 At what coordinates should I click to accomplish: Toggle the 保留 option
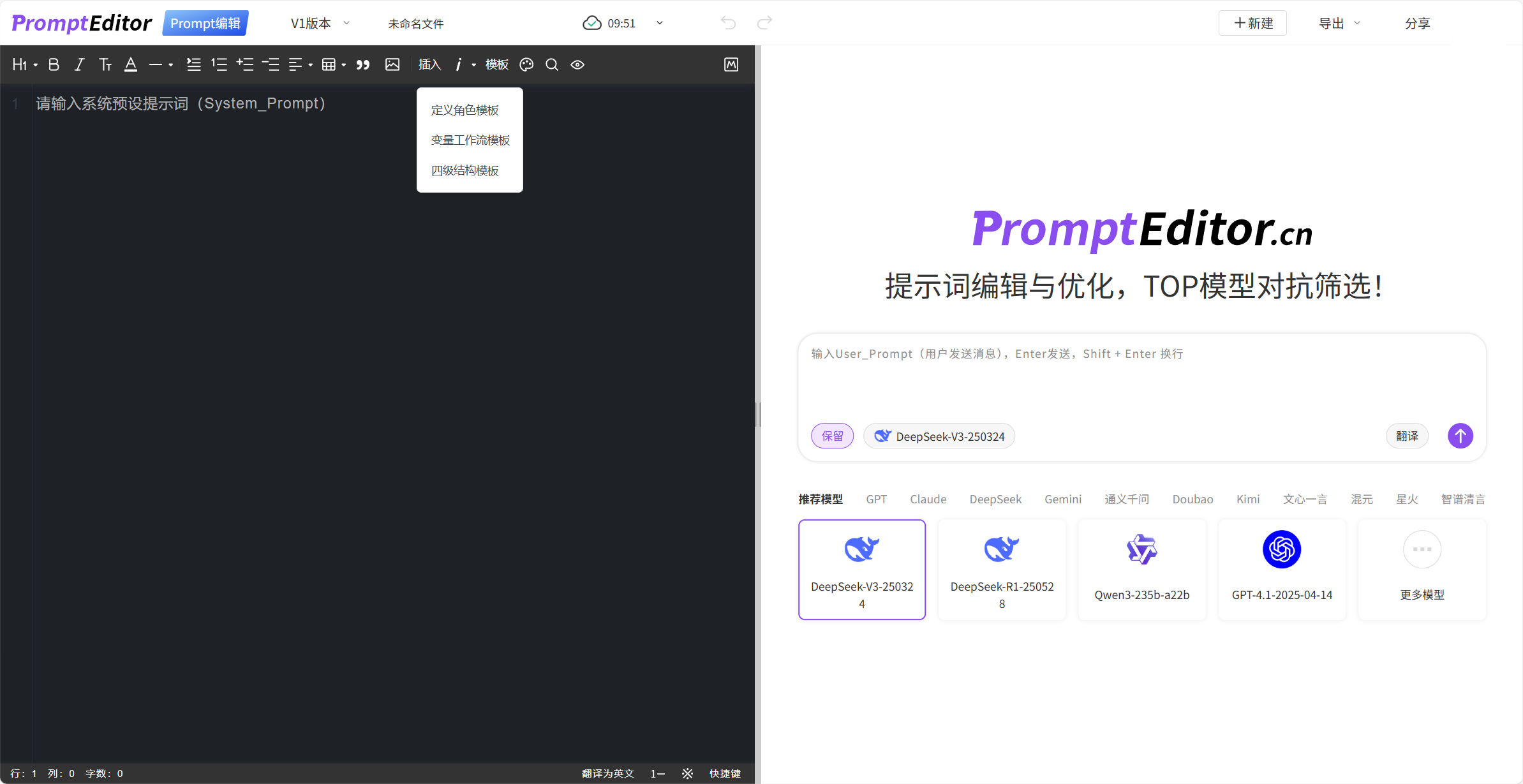click(832, 436)
